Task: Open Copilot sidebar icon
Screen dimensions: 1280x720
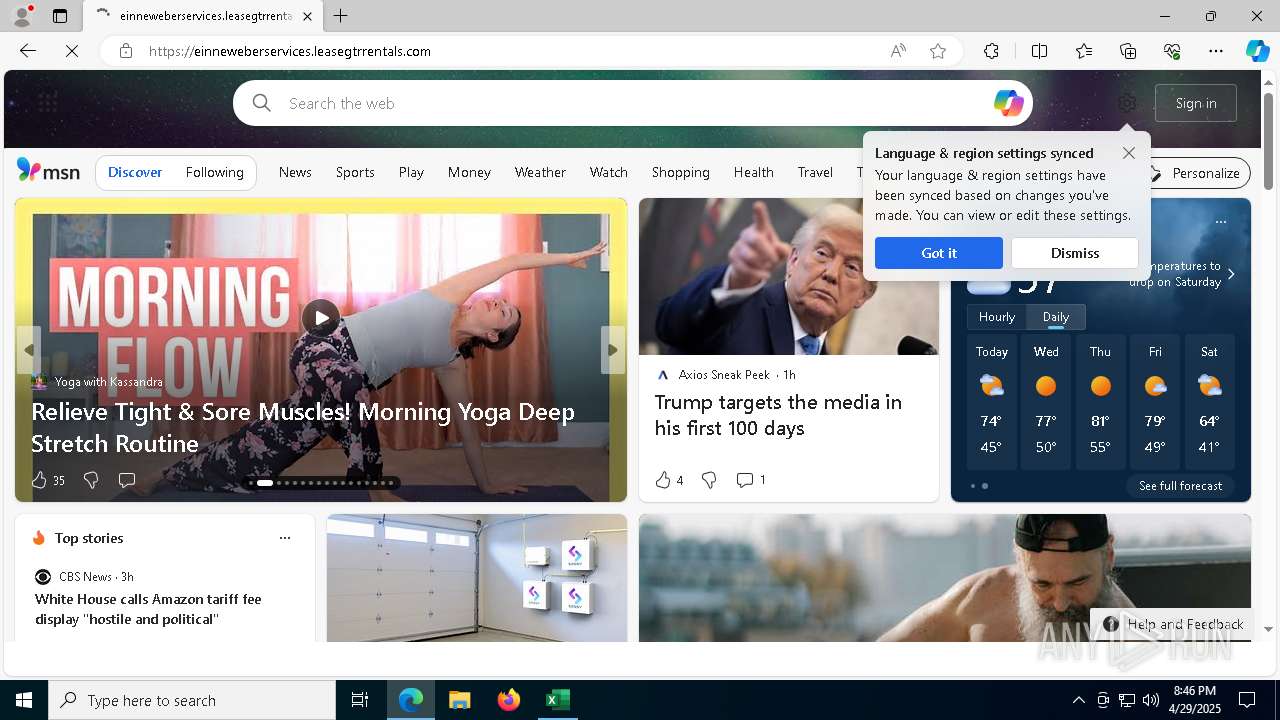Action: coord(1257,51)
